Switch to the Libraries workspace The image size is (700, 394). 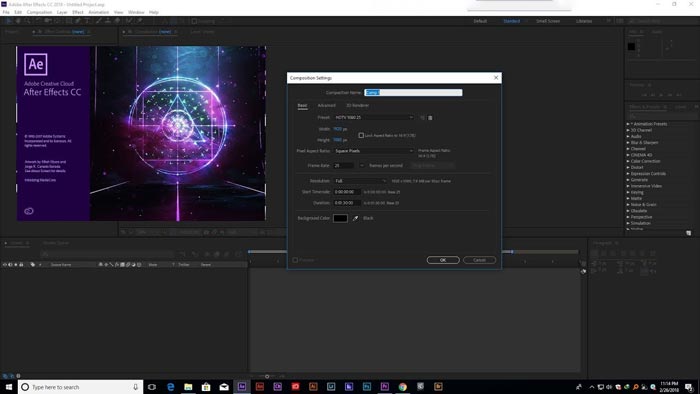pos(584,21)
